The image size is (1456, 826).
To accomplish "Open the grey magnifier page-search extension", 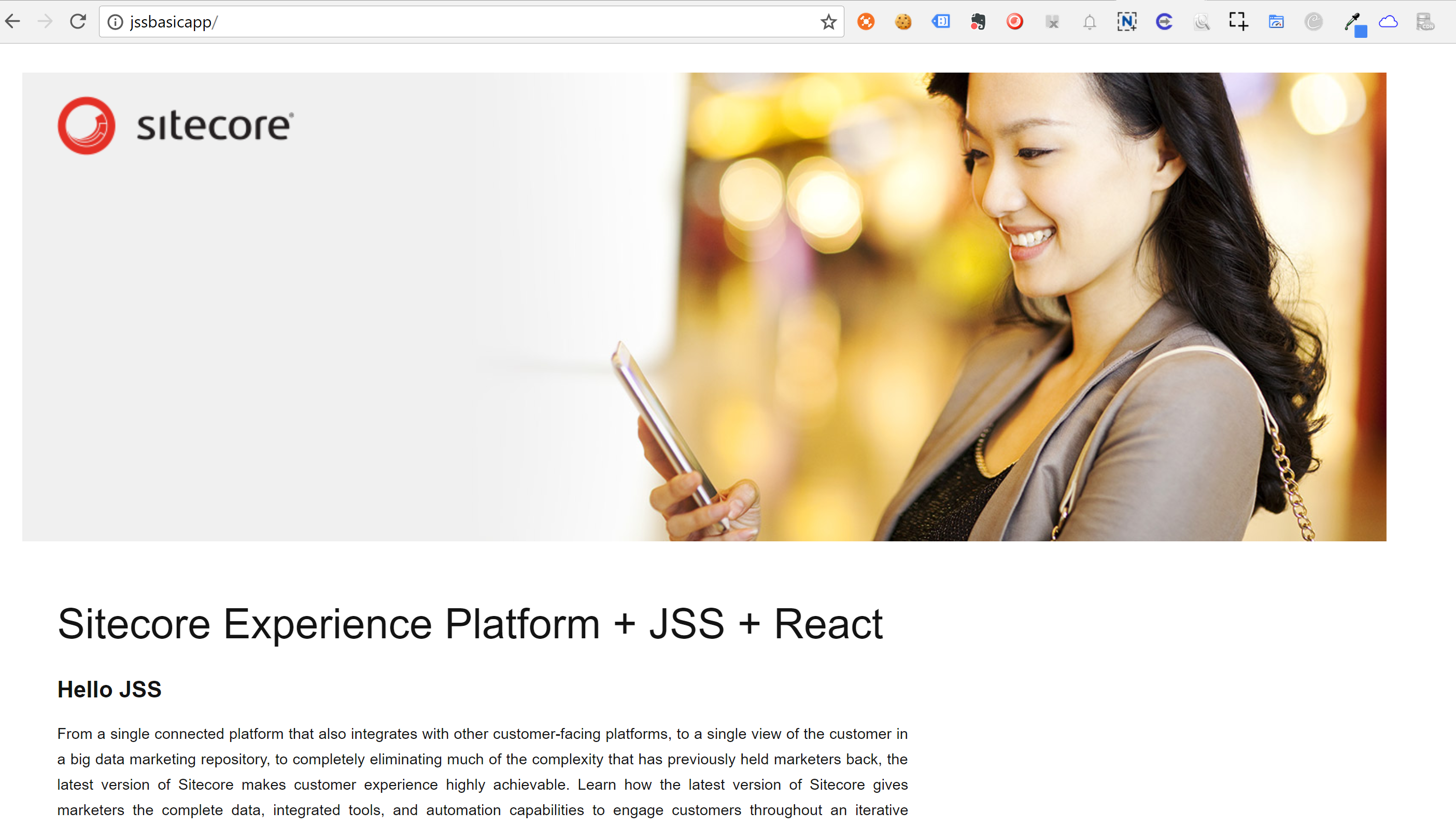I will (1201, 22).
